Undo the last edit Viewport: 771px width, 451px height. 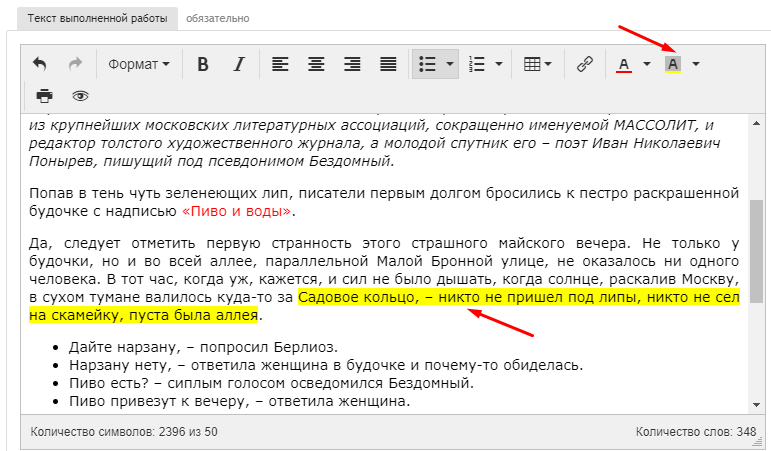tap(39, 64)
